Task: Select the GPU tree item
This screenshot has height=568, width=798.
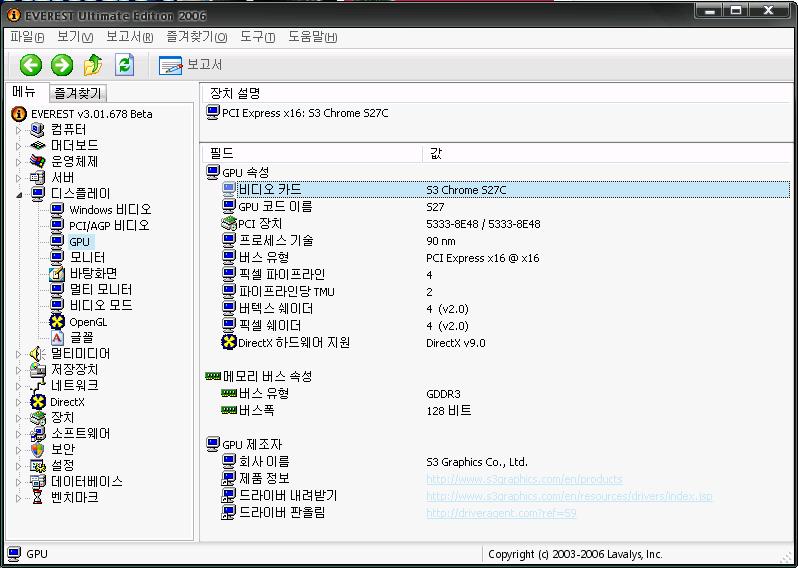Action: pos(79,242)
